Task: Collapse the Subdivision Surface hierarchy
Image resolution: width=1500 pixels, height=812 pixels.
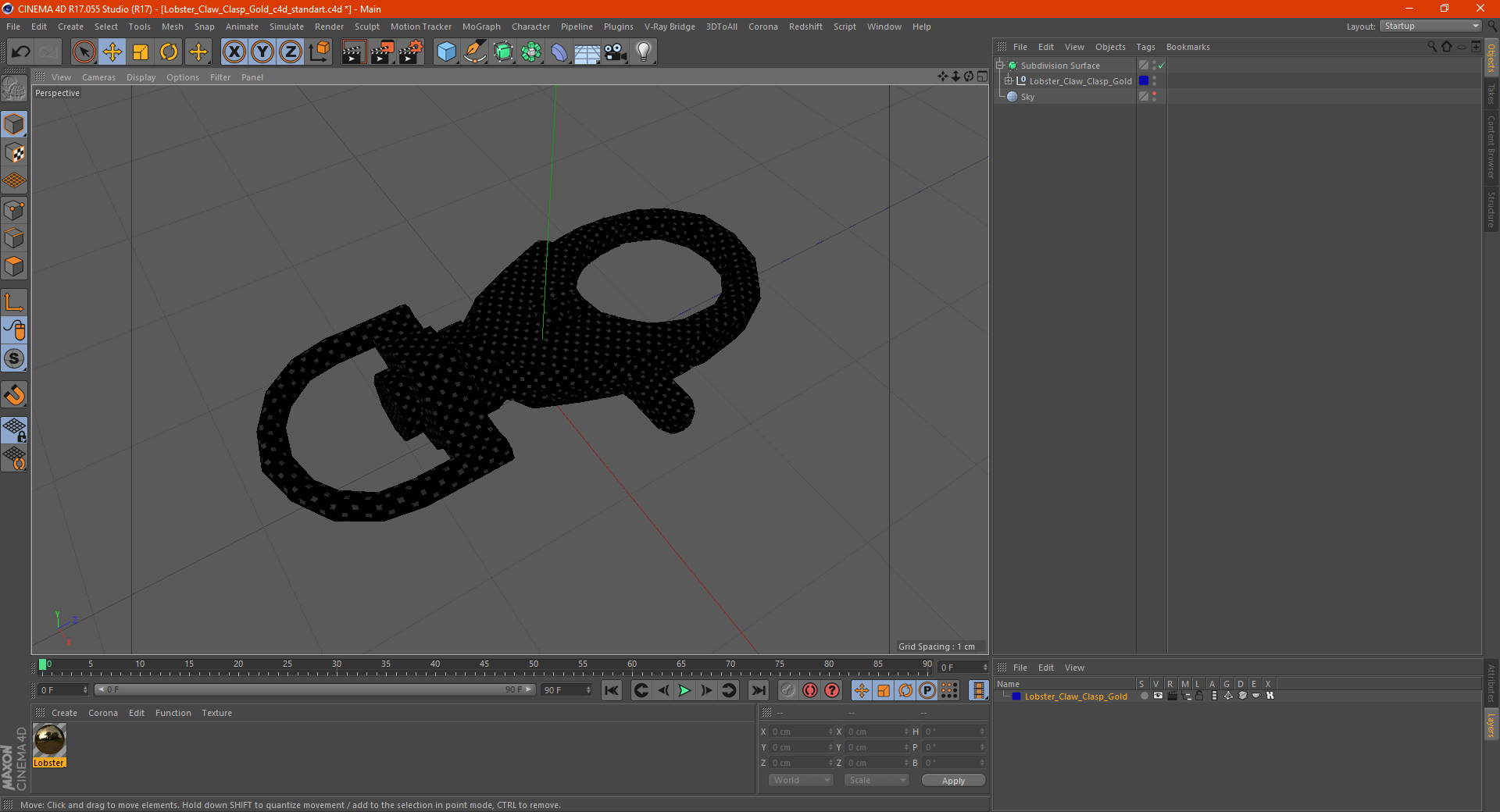Action: [x=999, y=66]
